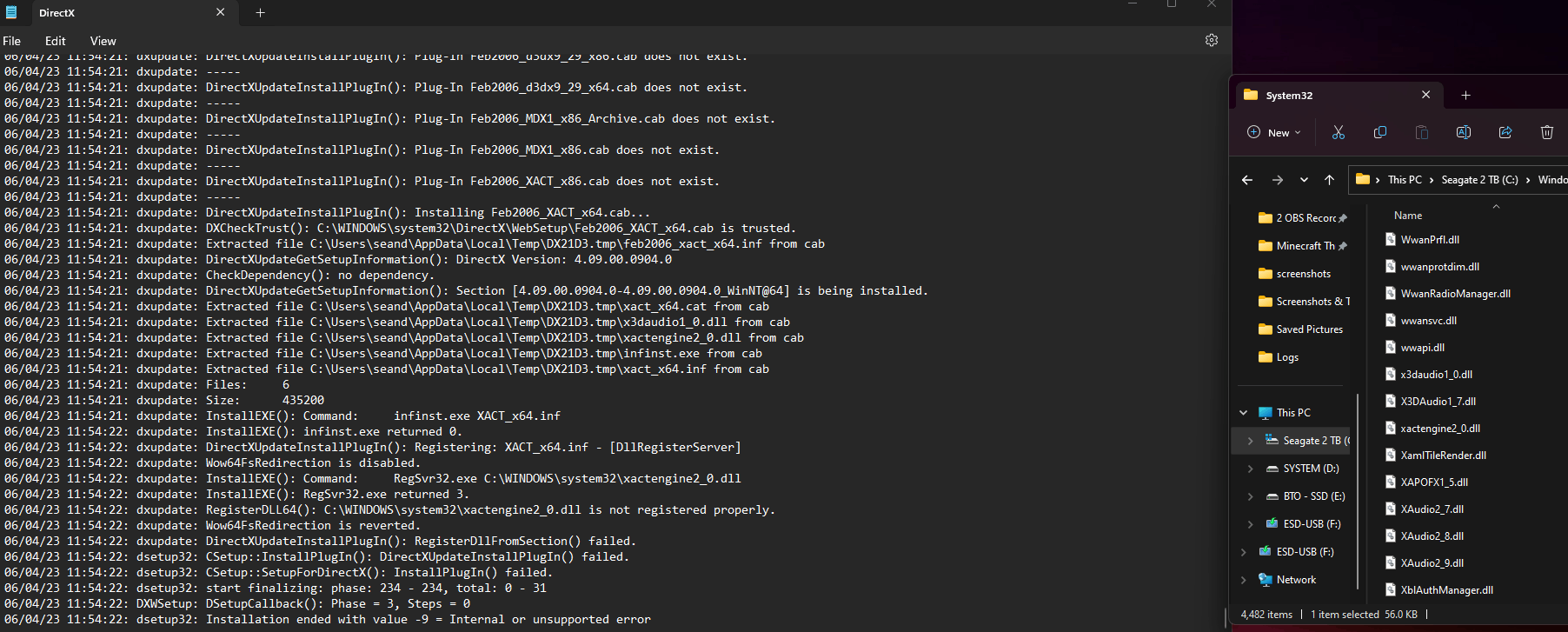Select the x3daudio1_0.dll file
1568x632 pixels.
click(1428, 375)
